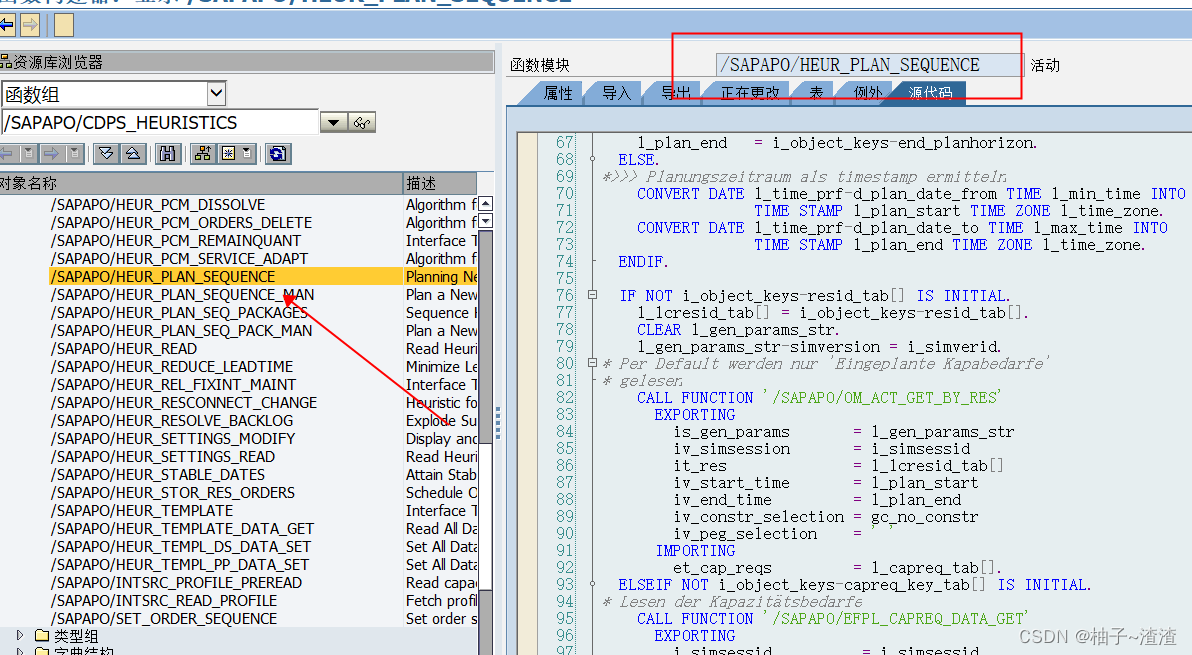Select /SAPAPO/HEUR_TEMPL_PP_DATA_SET row
This screenshot has height=655, width=1192.
click(179, 565)
